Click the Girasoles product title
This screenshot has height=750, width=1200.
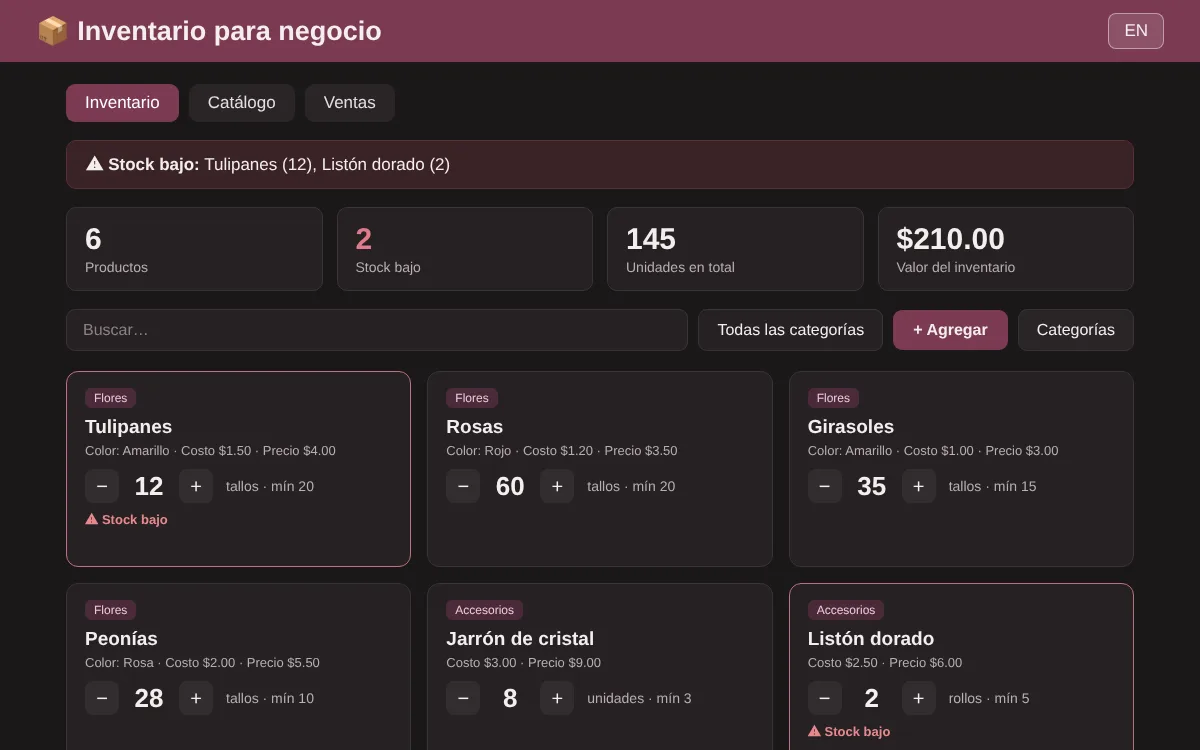(x=851, y=427)
